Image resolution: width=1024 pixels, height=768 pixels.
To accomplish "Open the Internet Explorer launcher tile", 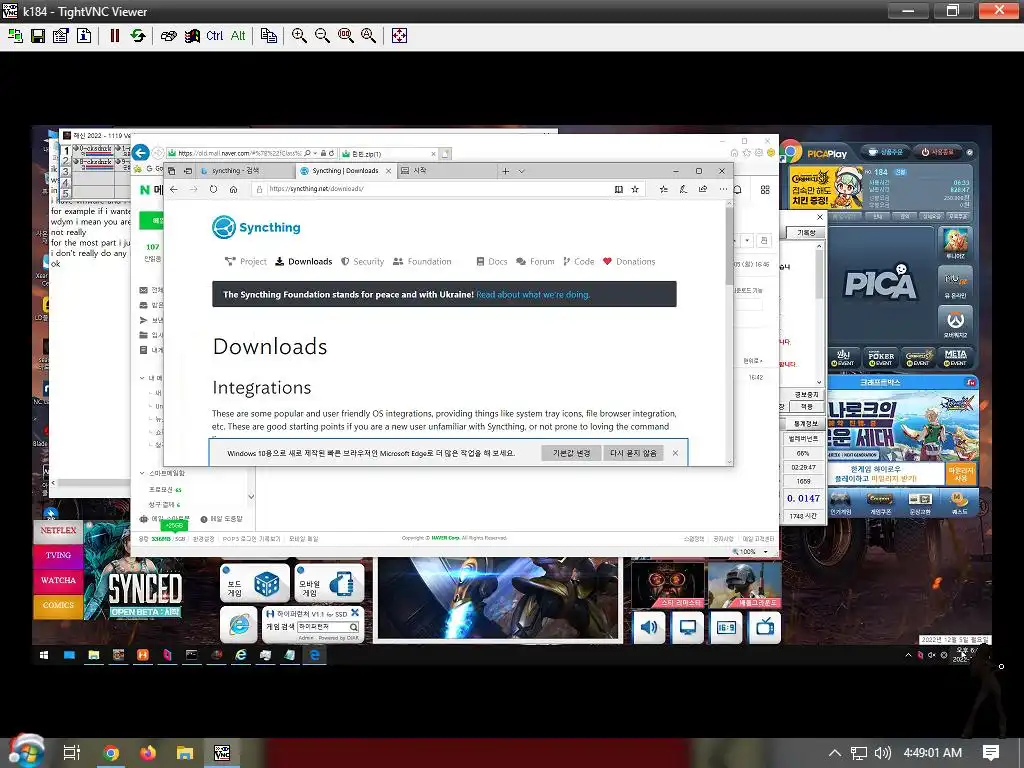I will point(239,624).
